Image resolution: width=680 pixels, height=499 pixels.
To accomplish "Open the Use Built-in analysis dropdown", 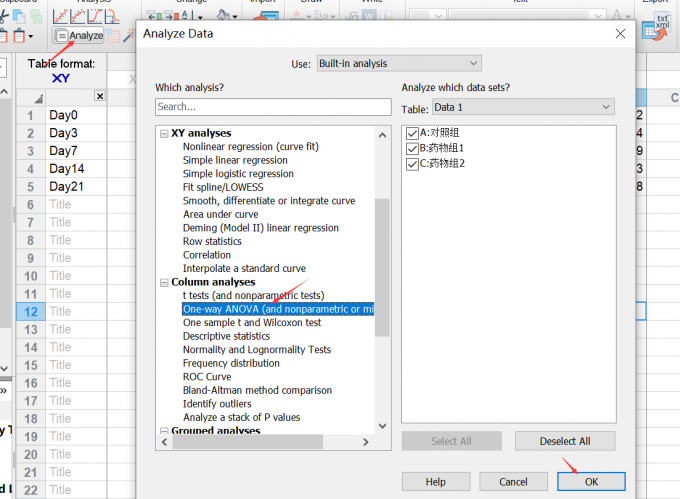I will tap(399, 63).
